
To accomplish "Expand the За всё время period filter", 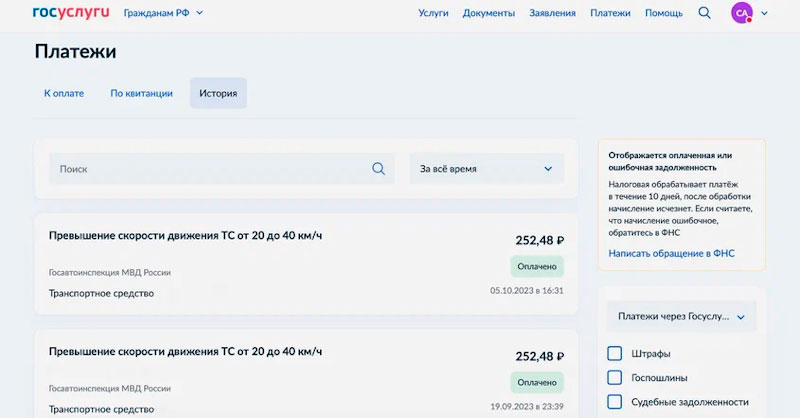I will click(486, 169).
